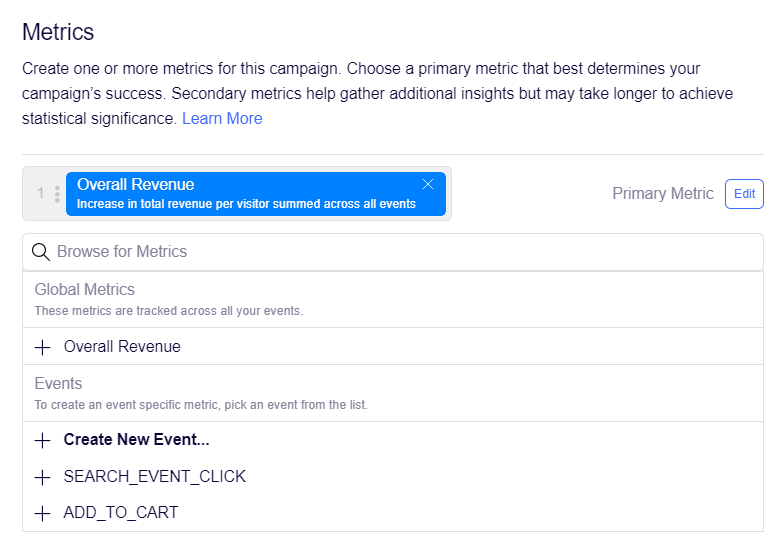Grab the drag handle on Overall Revenue metric
The width and height of the screenshot is (782, 557).
click(57, 193)
